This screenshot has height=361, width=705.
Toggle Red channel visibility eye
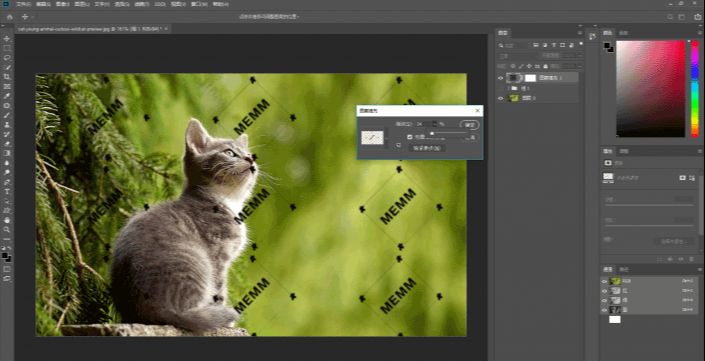604,291
